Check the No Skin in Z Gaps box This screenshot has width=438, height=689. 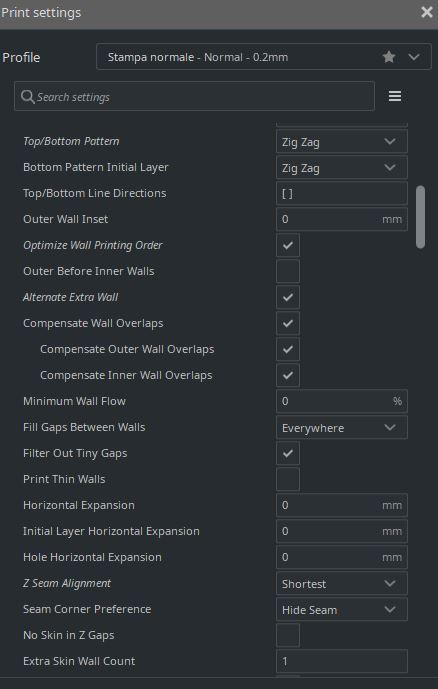(288, 635)
